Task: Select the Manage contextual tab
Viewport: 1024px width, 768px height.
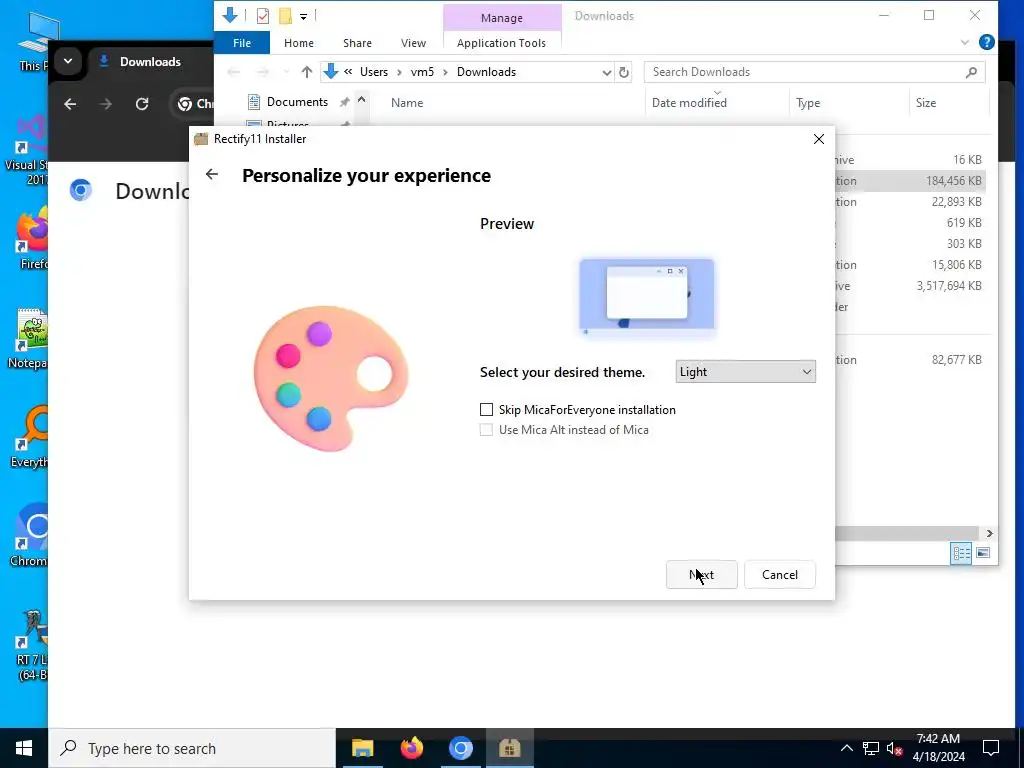Action: pyautogui.click(x=502, y=18)
